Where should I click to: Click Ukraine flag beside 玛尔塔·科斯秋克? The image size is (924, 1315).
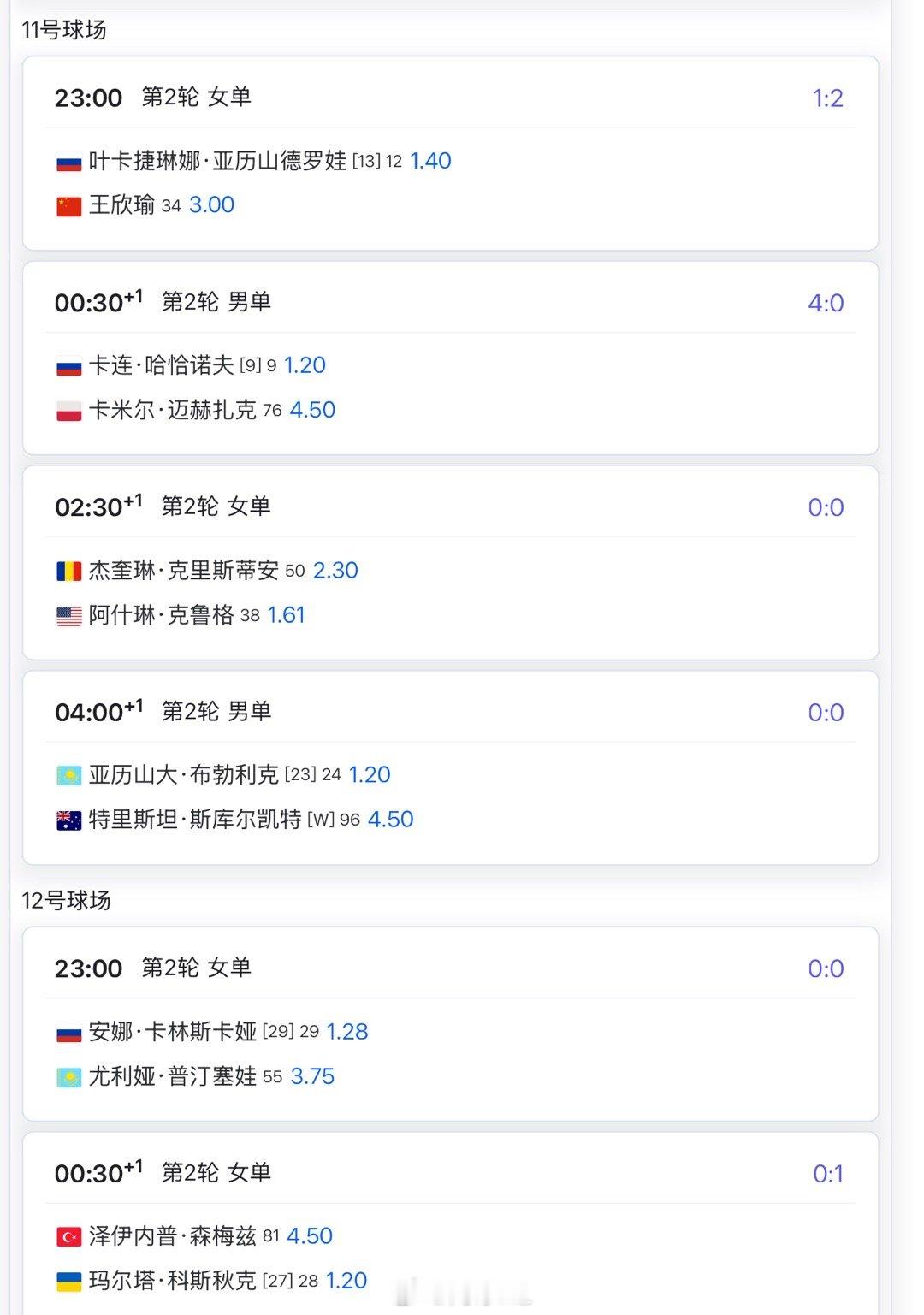(x=68, y=1281)
